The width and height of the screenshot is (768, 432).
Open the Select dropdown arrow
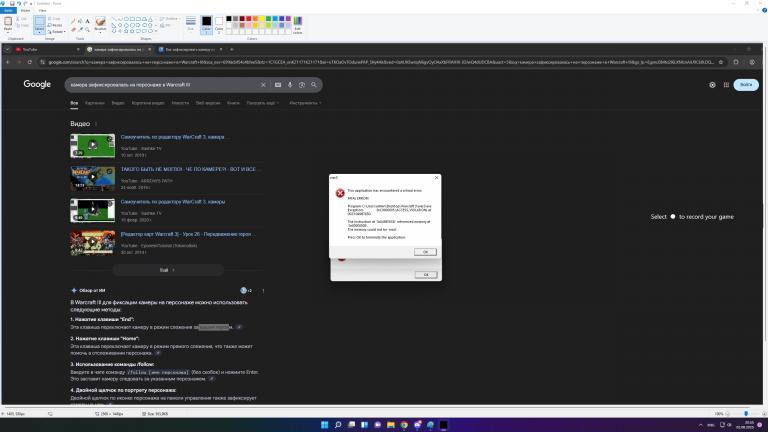click(x=40, y=32)
